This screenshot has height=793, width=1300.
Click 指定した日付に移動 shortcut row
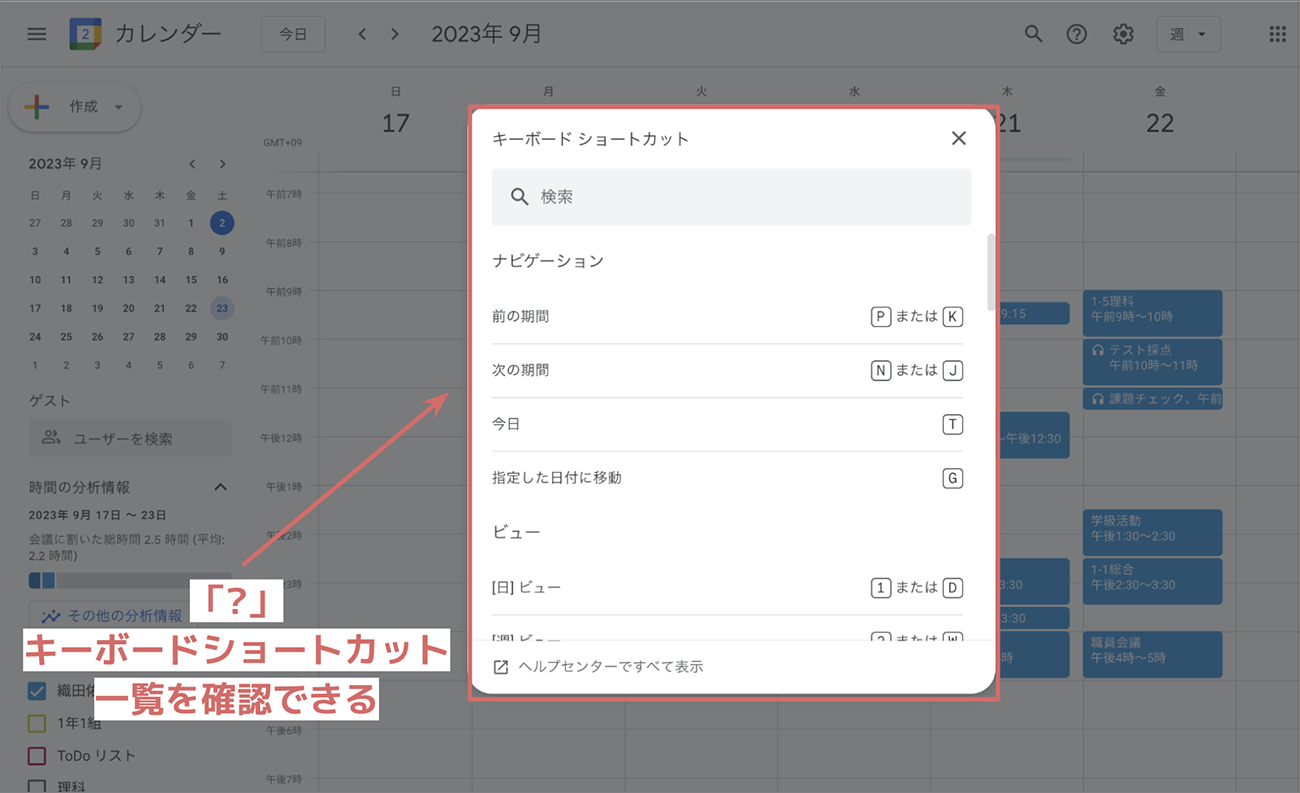tap(727, 478)
